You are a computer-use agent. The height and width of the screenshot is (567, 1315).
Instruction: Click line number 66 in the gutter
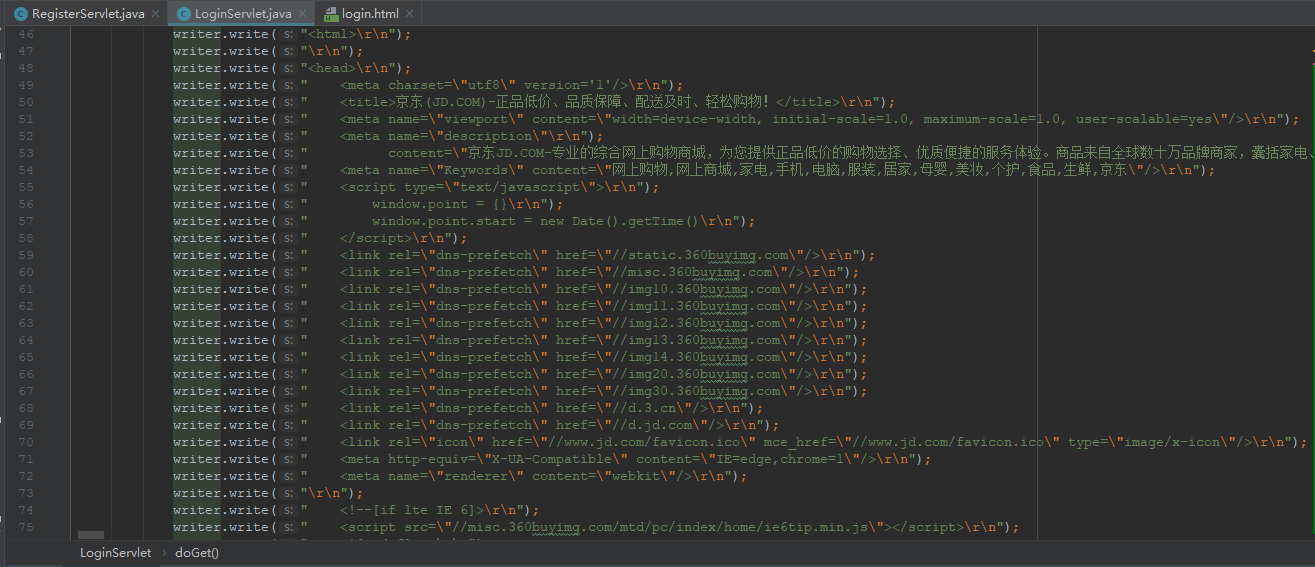[x=26, y=374]
